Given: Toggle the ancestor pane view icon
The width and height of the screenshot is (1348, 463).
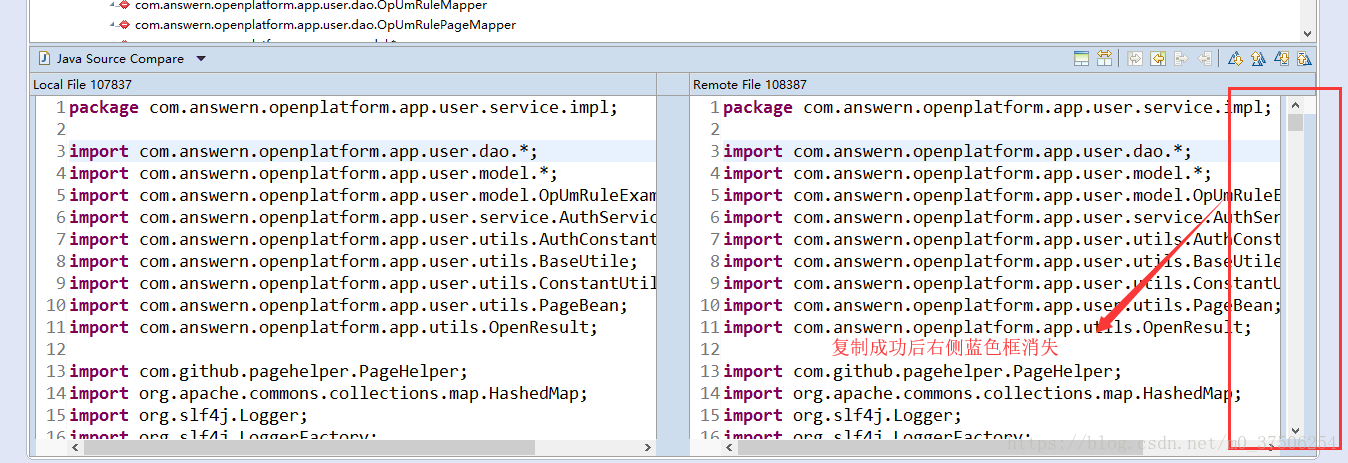Looking at the screenshot, I should pos(1081,59).
